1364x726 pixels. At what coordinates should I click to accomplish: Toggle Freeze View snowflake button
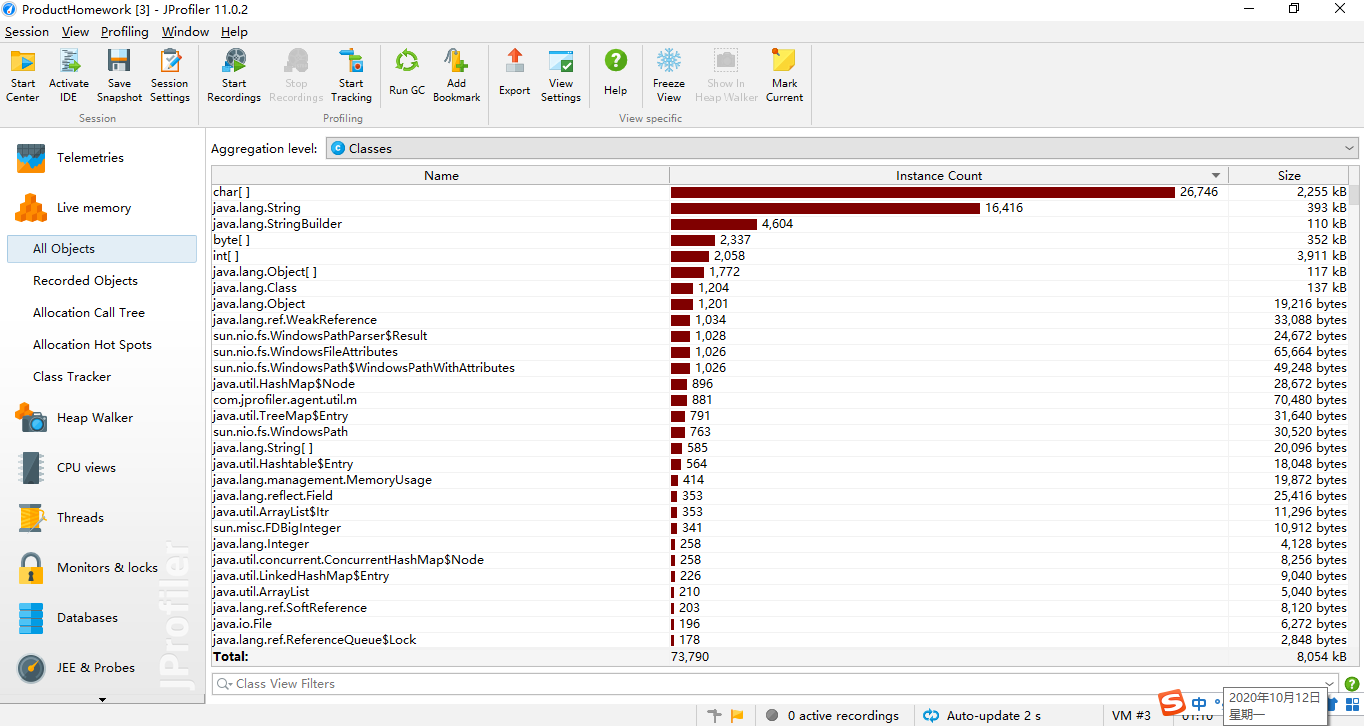click(669, 75)
